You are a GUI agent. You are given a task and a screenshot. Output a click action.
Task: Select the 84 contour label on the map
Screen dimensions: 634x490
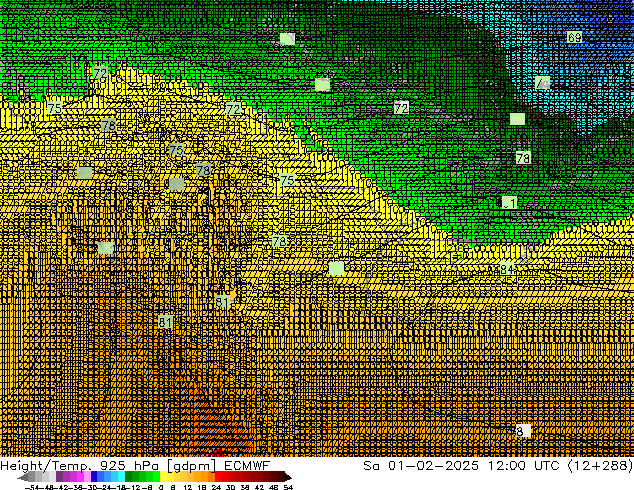[x=507, y=269]
